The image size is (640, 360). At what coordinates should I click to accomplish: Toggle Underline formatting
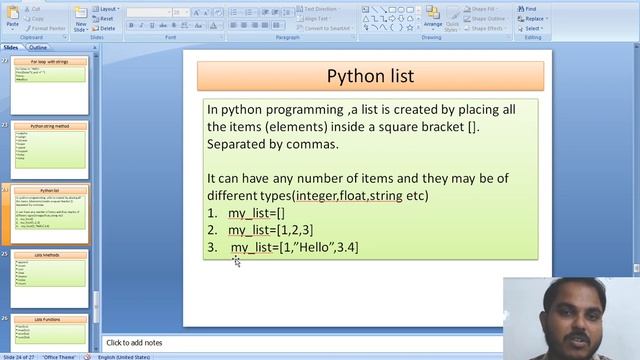(152, 26)
